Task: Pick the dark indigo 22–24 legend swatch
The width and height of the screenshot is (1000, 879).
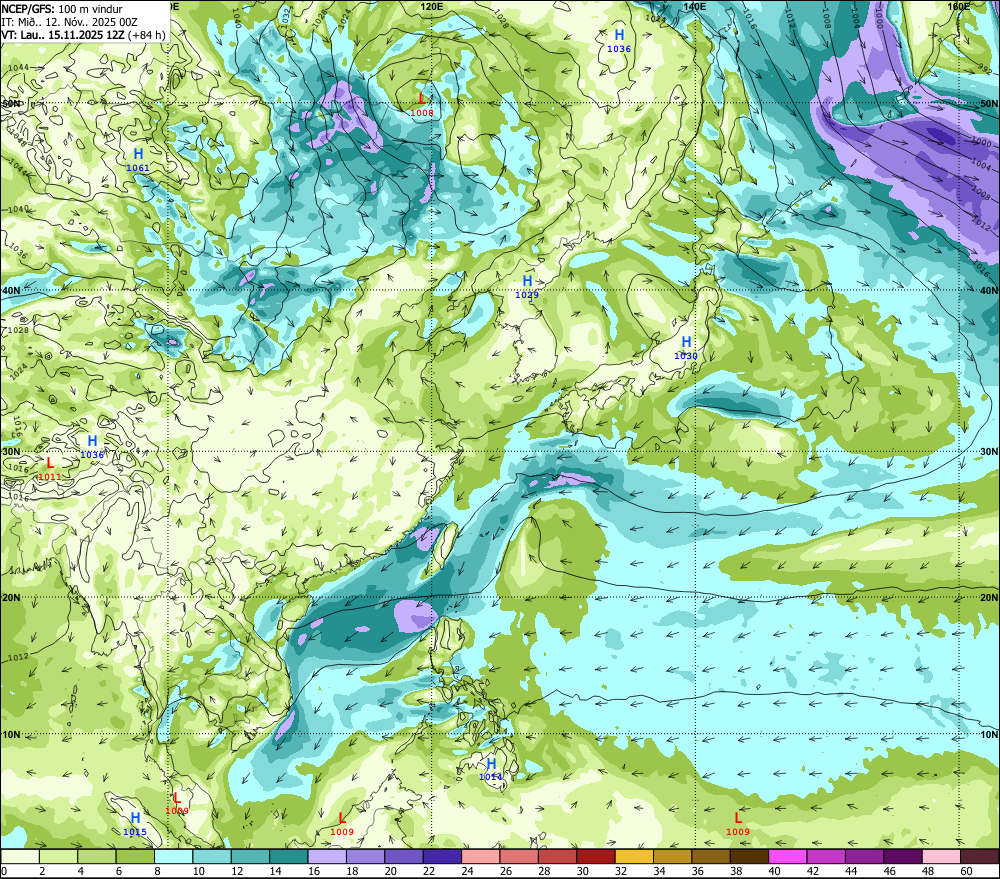Action: coord(443,857)
